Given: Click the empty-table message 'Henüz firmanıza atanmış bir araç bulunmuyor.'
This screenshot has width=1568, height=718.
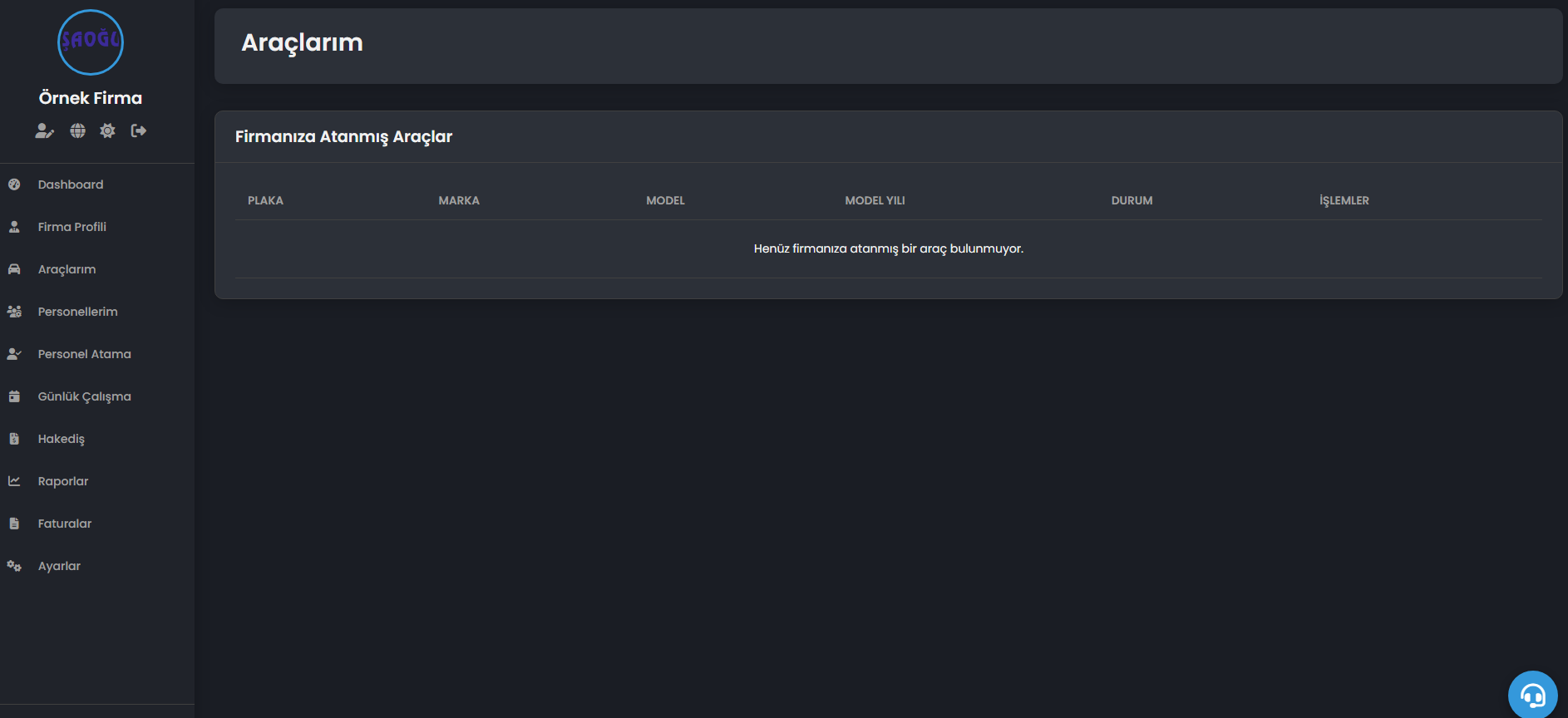Looking at the screenshot, I should click(x=889, y=248).
